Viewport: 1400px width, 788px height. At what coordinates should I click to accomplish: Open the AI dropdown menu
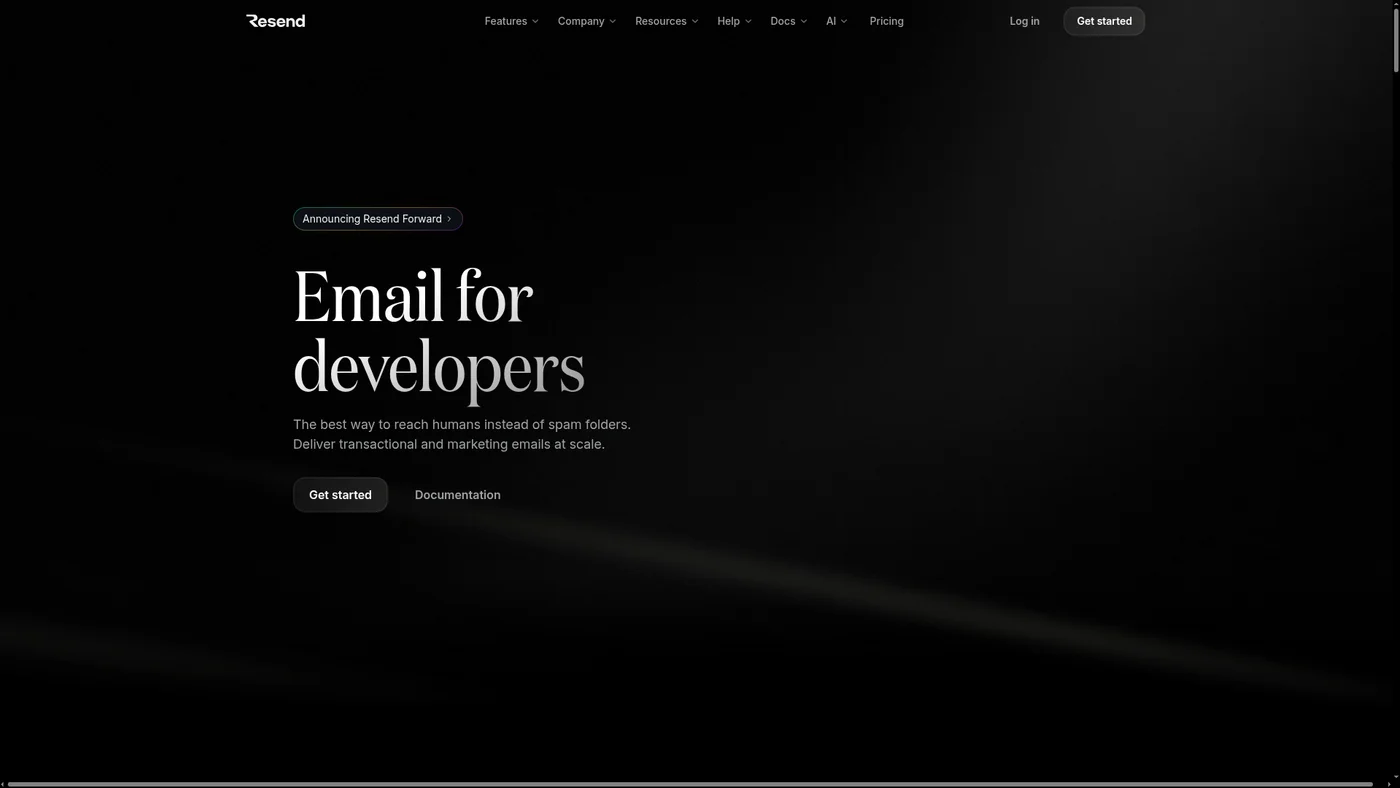pyautogui.click(x=836, y=21)
